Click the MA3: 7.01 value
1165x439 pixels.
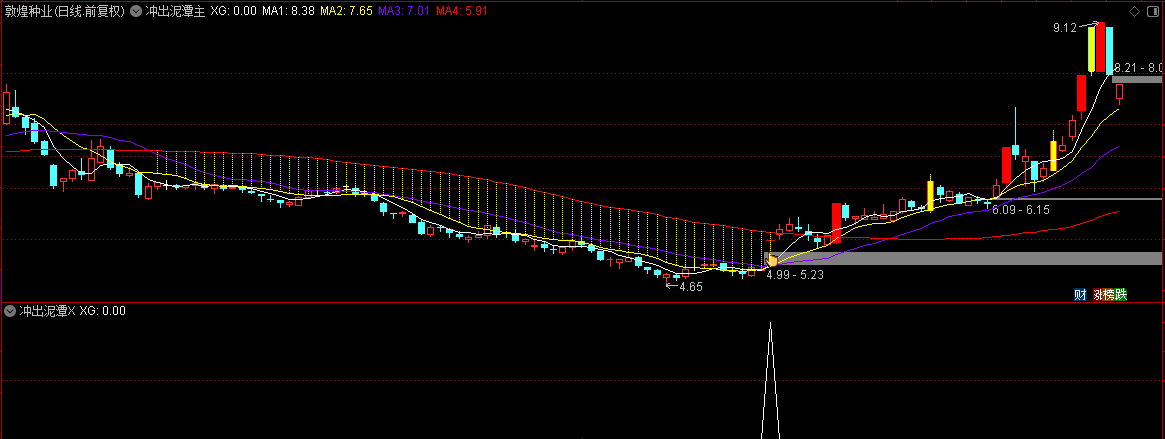click(404, 11)
